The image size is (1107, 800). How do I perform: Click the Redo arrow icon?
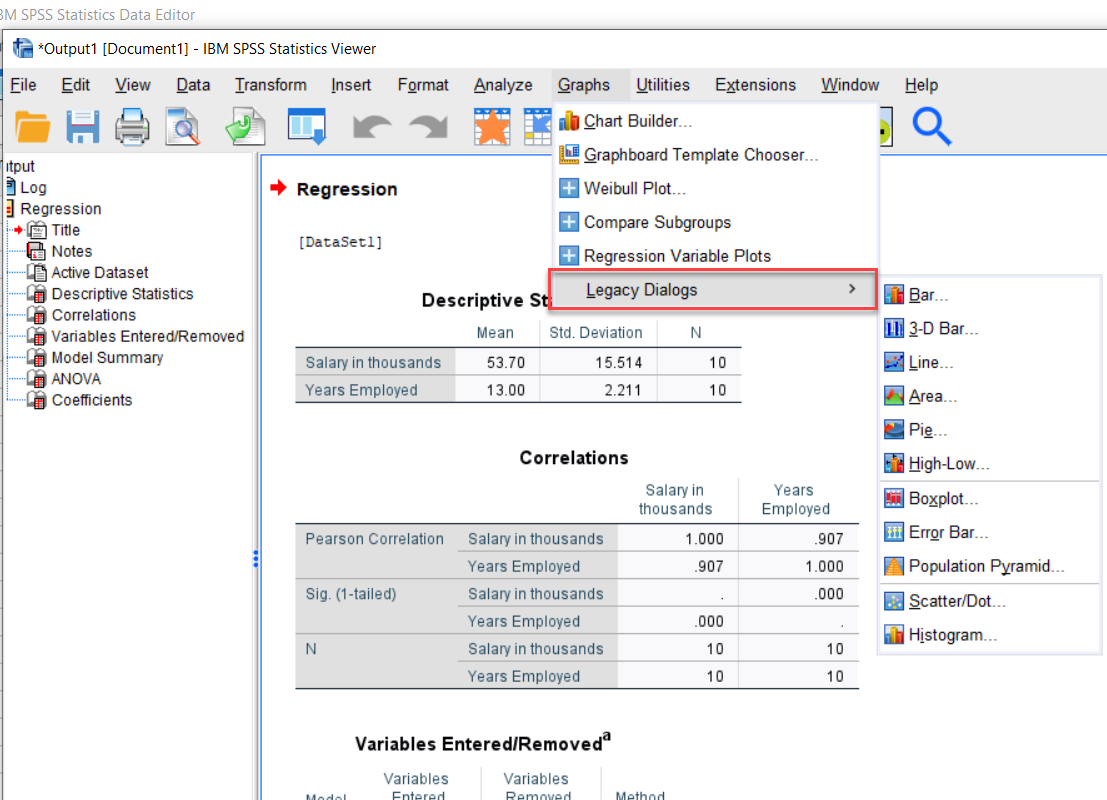click(428, 127)
